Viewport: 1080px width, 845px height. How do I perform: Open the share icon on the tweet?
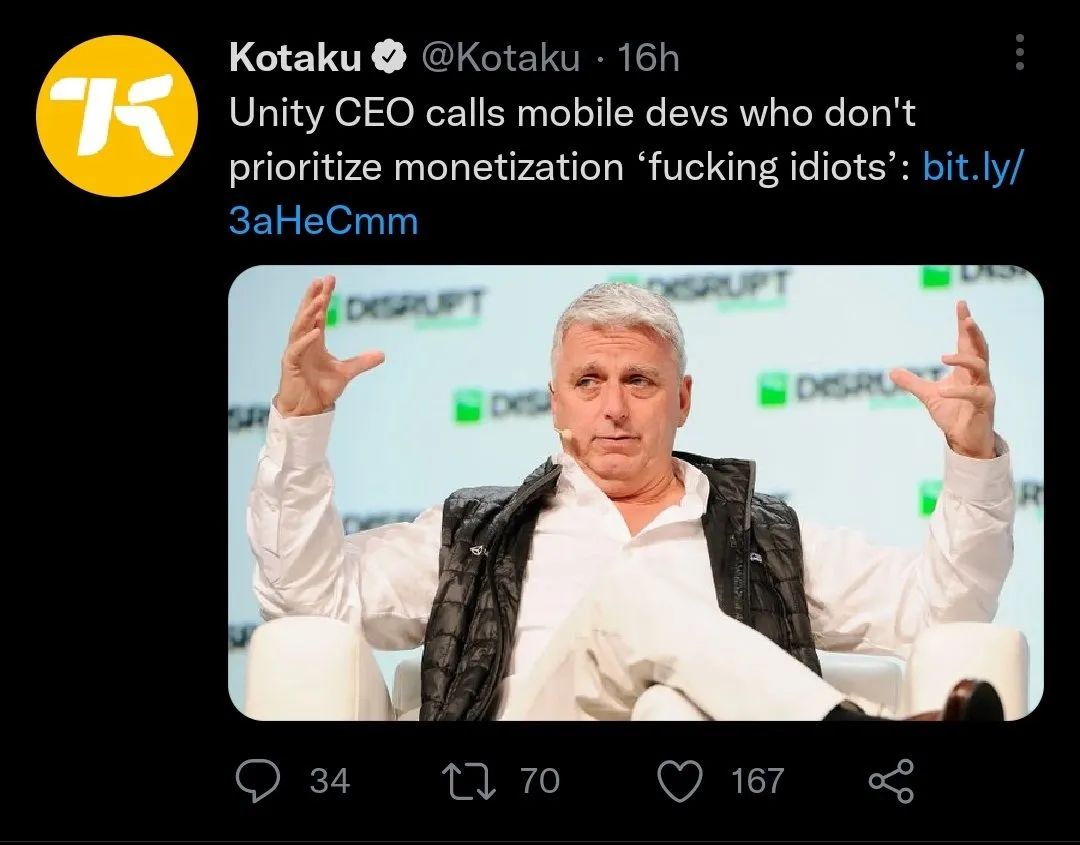tap(891, 781)
